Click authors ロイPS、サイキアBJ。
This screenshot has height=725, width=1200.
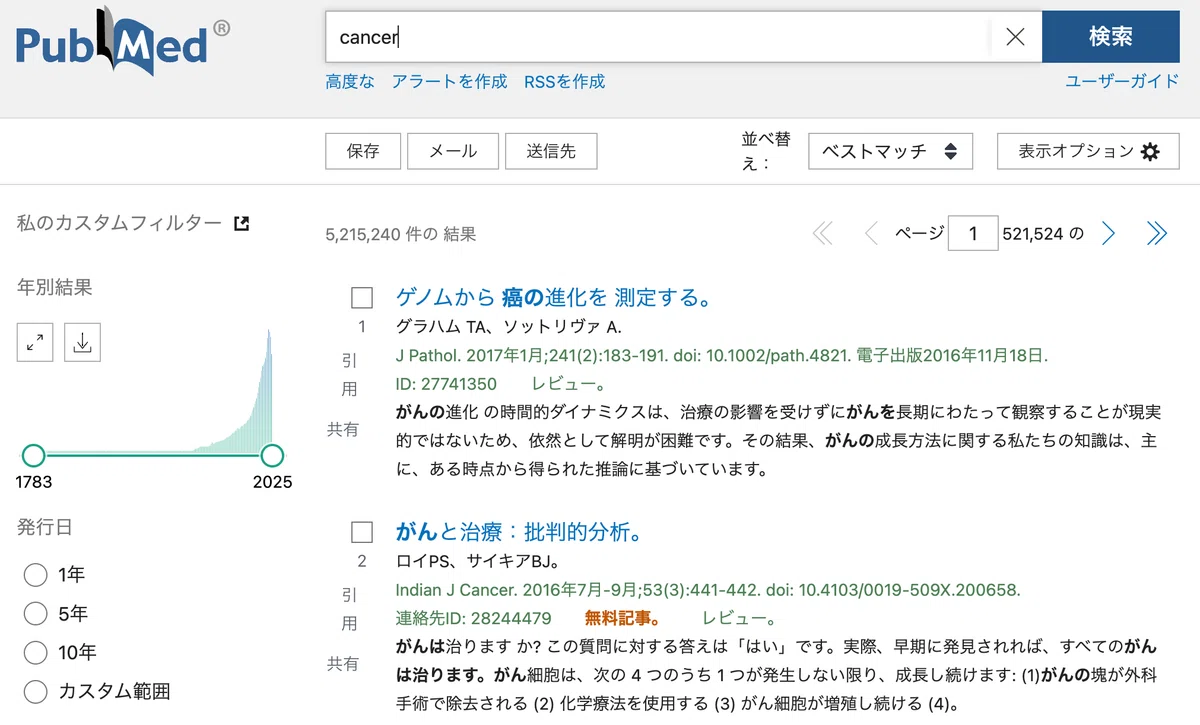click(x=478, y=561)
